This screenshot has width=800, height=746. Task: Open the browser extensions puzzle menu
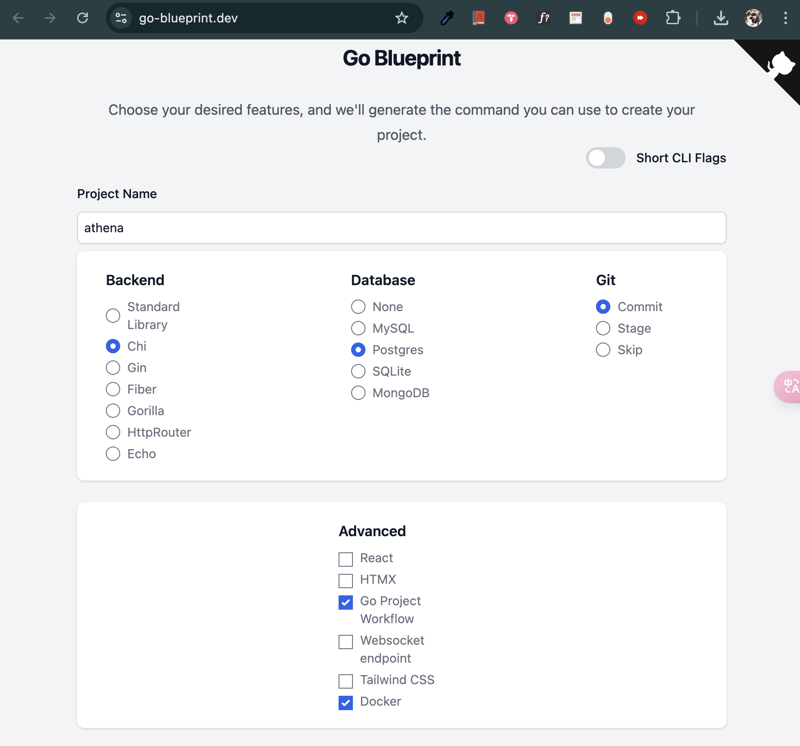tap(672, 18)
